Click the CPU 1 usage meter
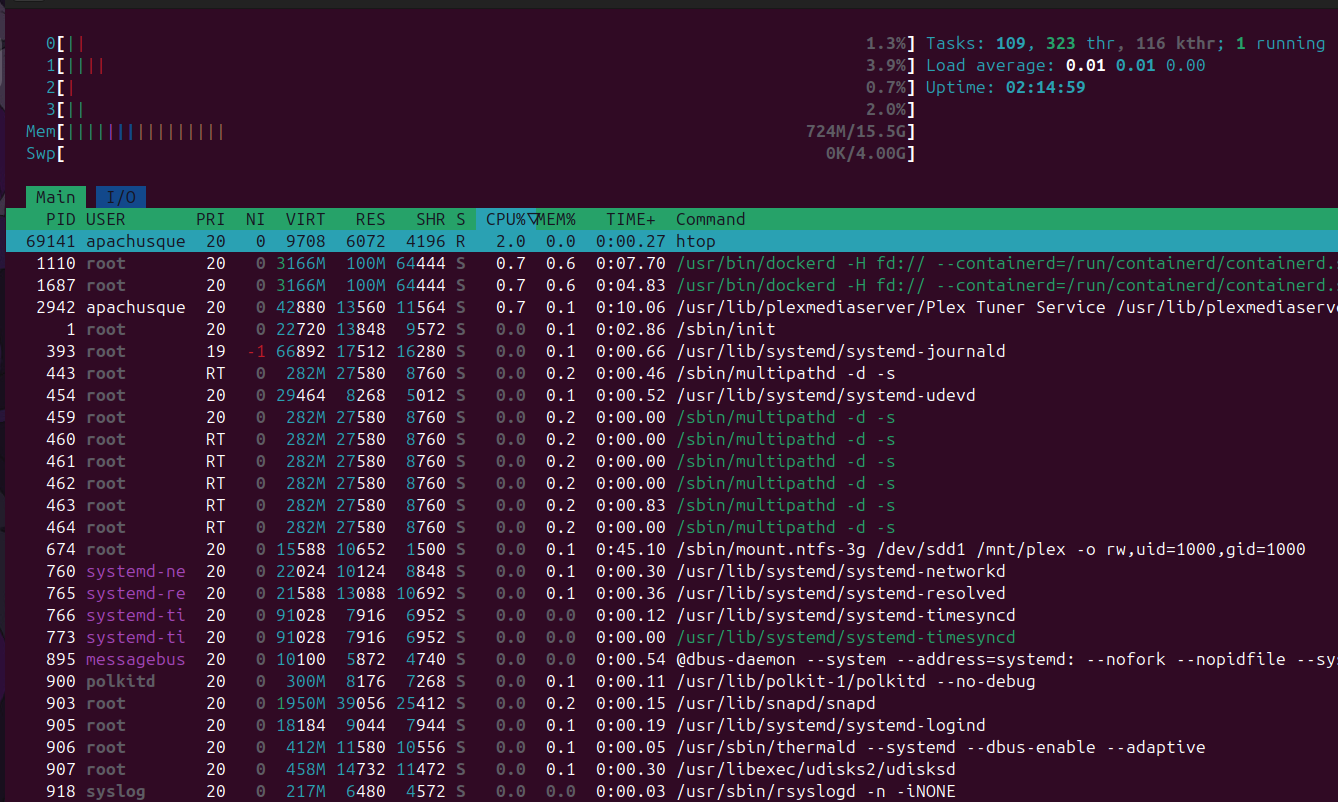This screenshot has width=1338, height=802. point(470,65)
